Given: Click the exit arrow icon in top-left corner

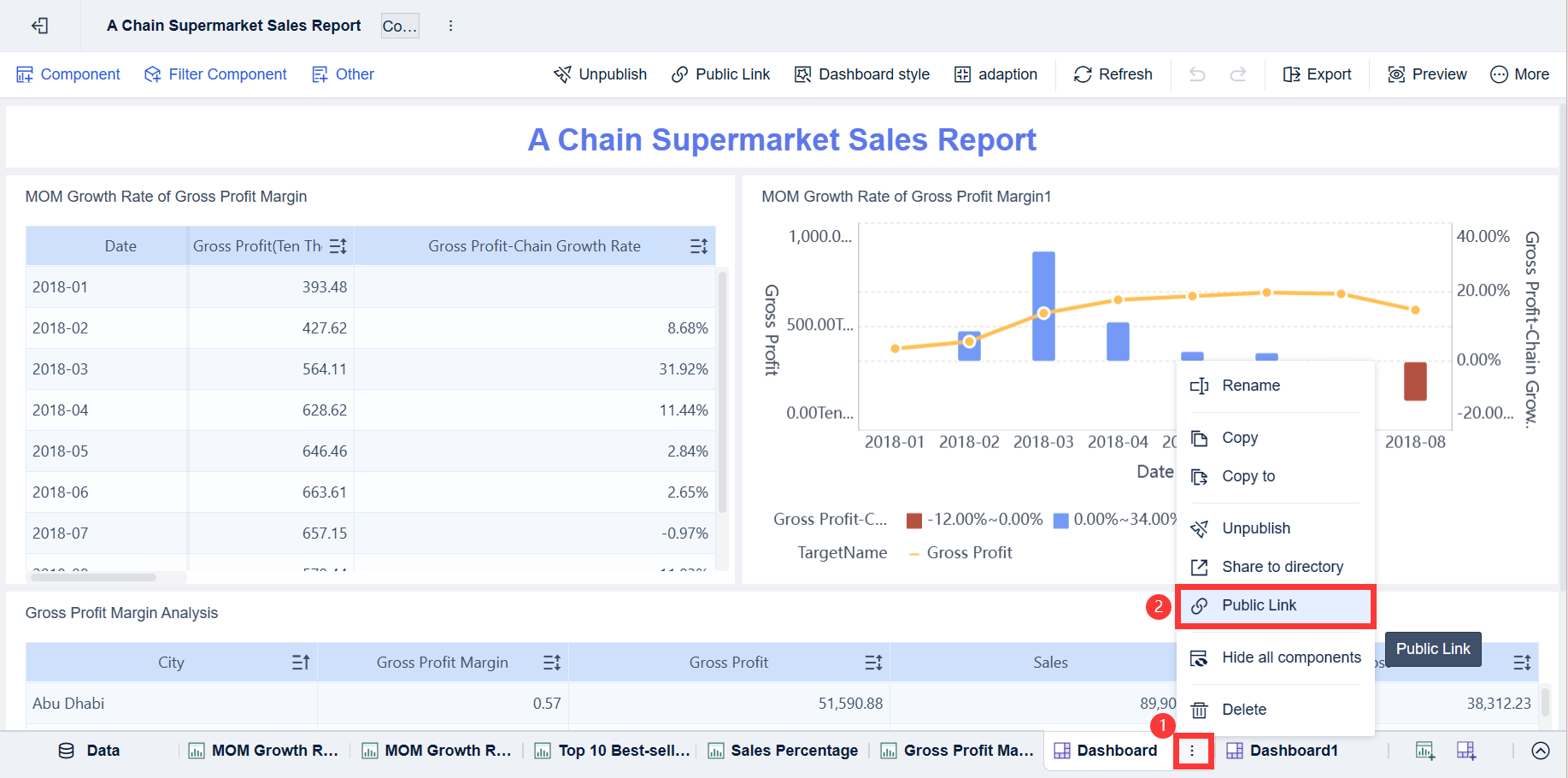Looking at the screenshot, I should pyautogui.click(x=39, y=26).
